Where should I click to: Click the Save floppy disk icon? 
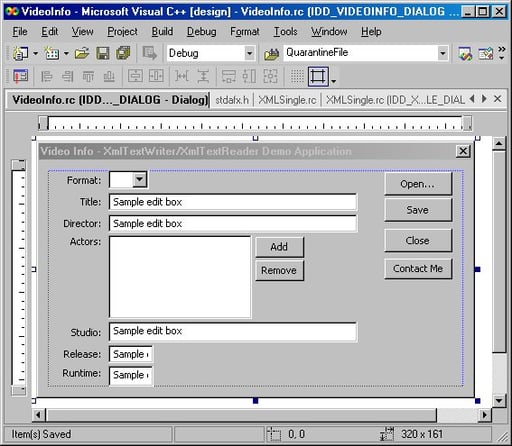[103, 53]
